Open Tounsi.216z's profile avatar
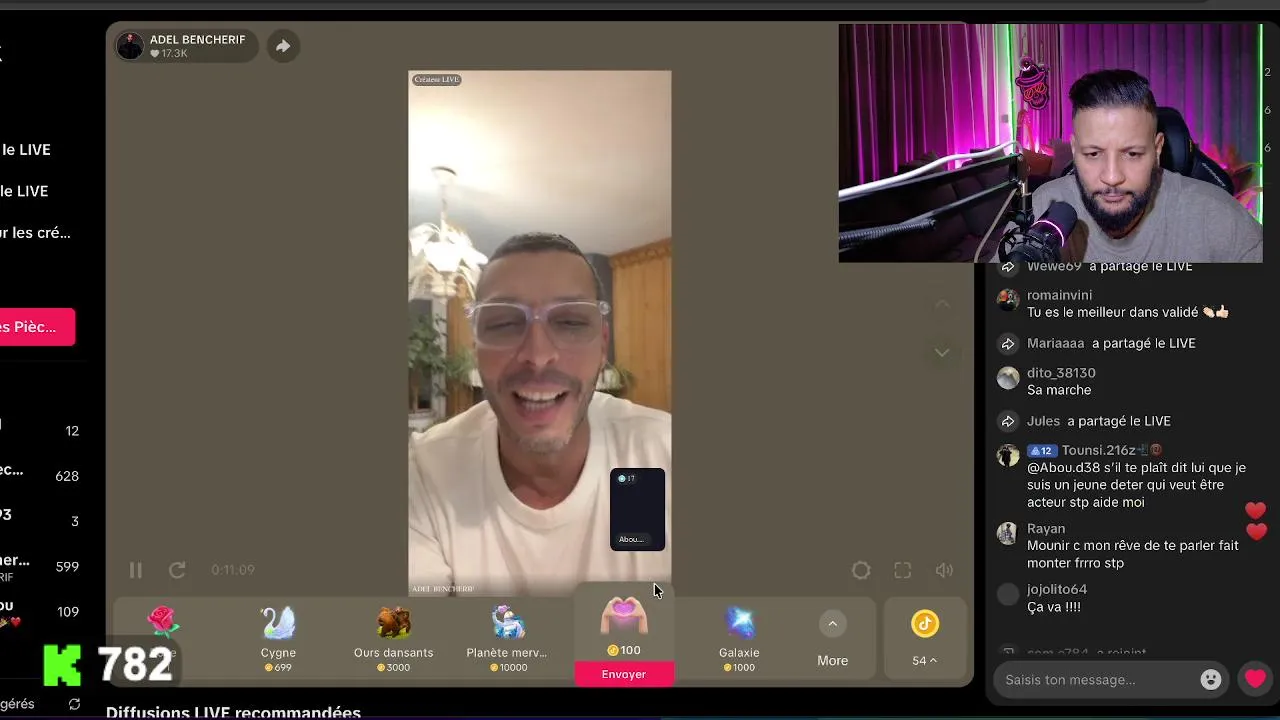The image size is (1280, 720). point(1008,455)
